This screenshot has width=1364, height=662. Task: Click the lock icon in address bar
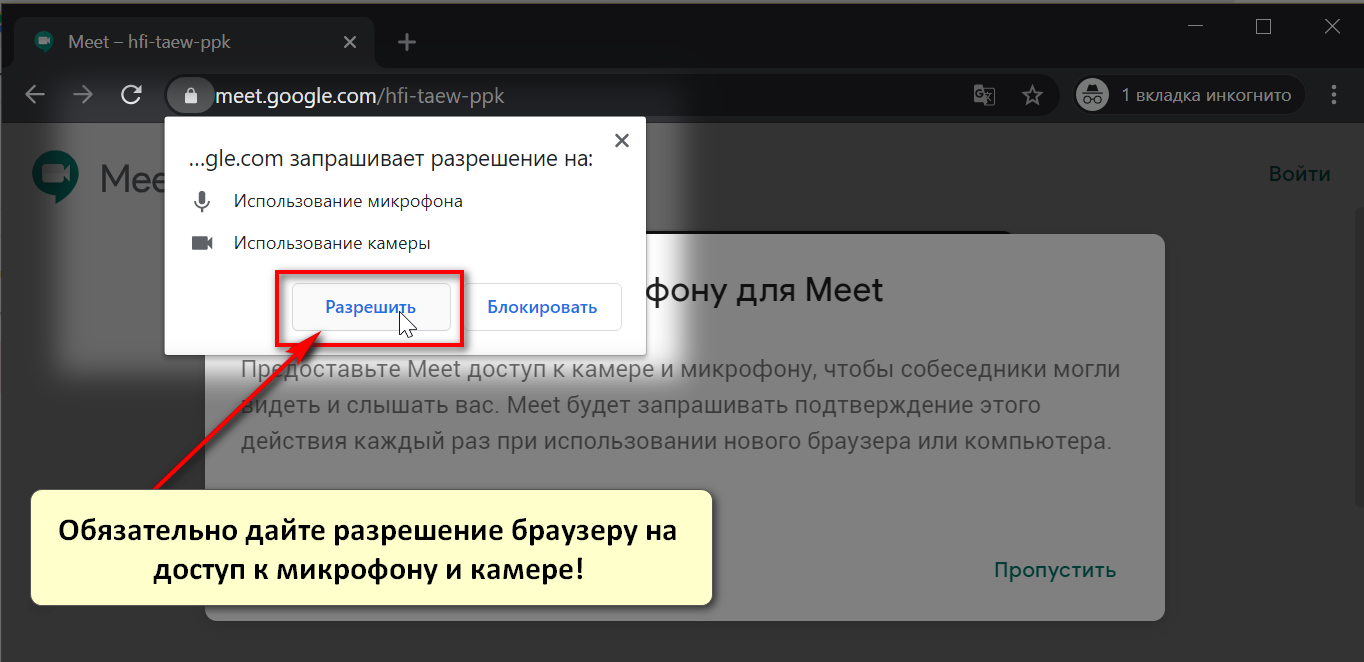pyautogui.click(x=190, y=95)
